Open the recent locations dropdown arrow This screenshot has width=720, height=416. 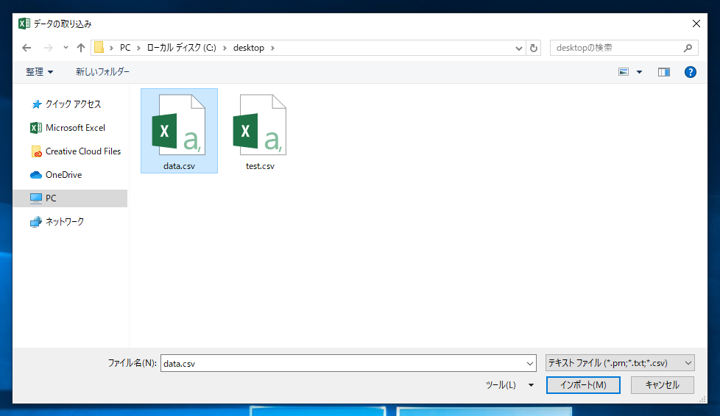point(66,48)
